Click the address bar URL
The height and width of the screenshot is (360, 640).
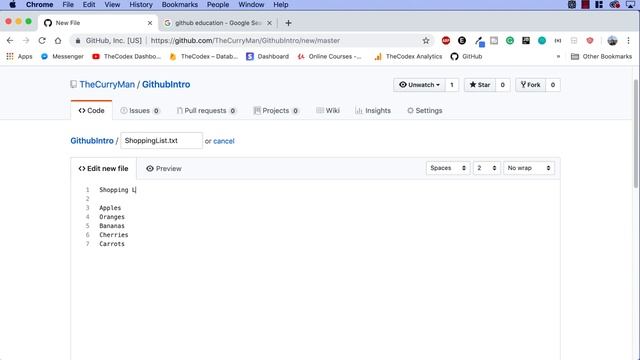coord(245,40)
